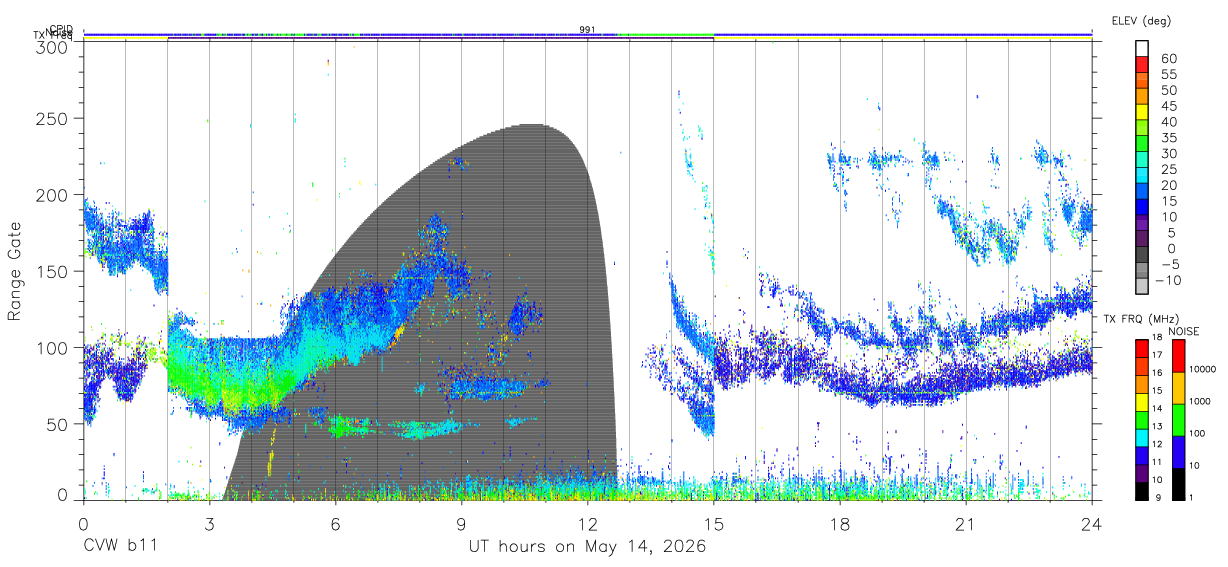Click the white top swatch of ELEV bar
The width and height of the screenshot is (1228, 567).
tap(1142, 49)
